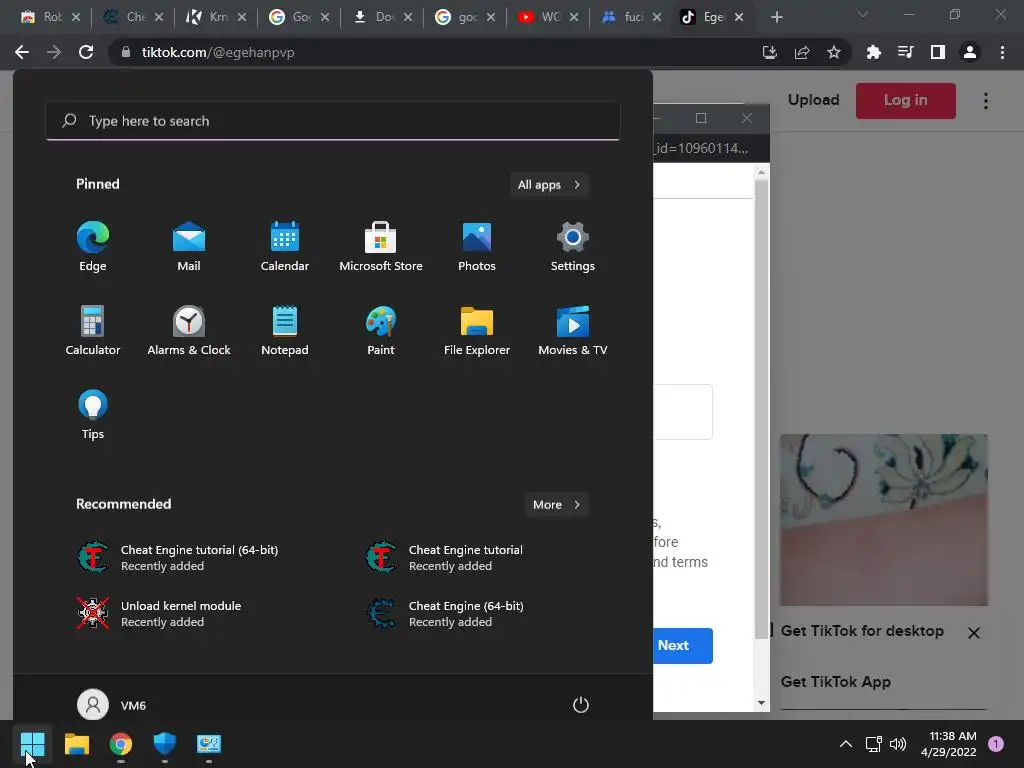Image resolution: width=1024 pixels, height=768 pixels.
Task: Go back in Chrome
Action: 22,52
